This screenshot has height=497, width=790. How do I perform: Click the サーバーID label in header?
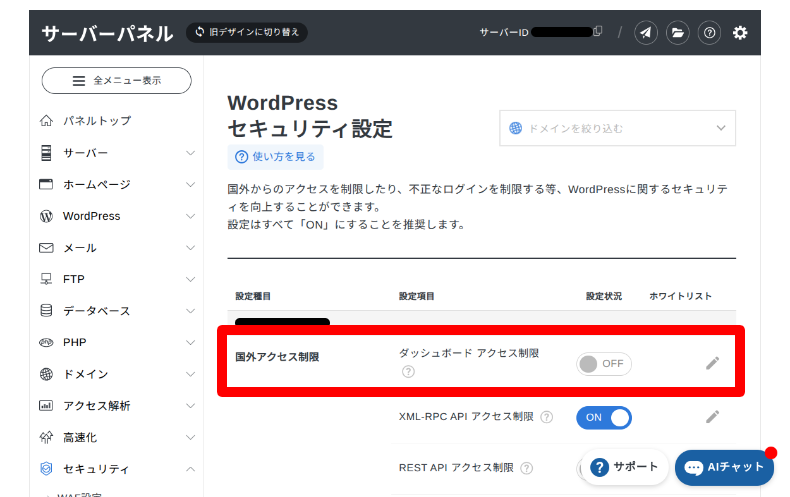coord(504,33)
